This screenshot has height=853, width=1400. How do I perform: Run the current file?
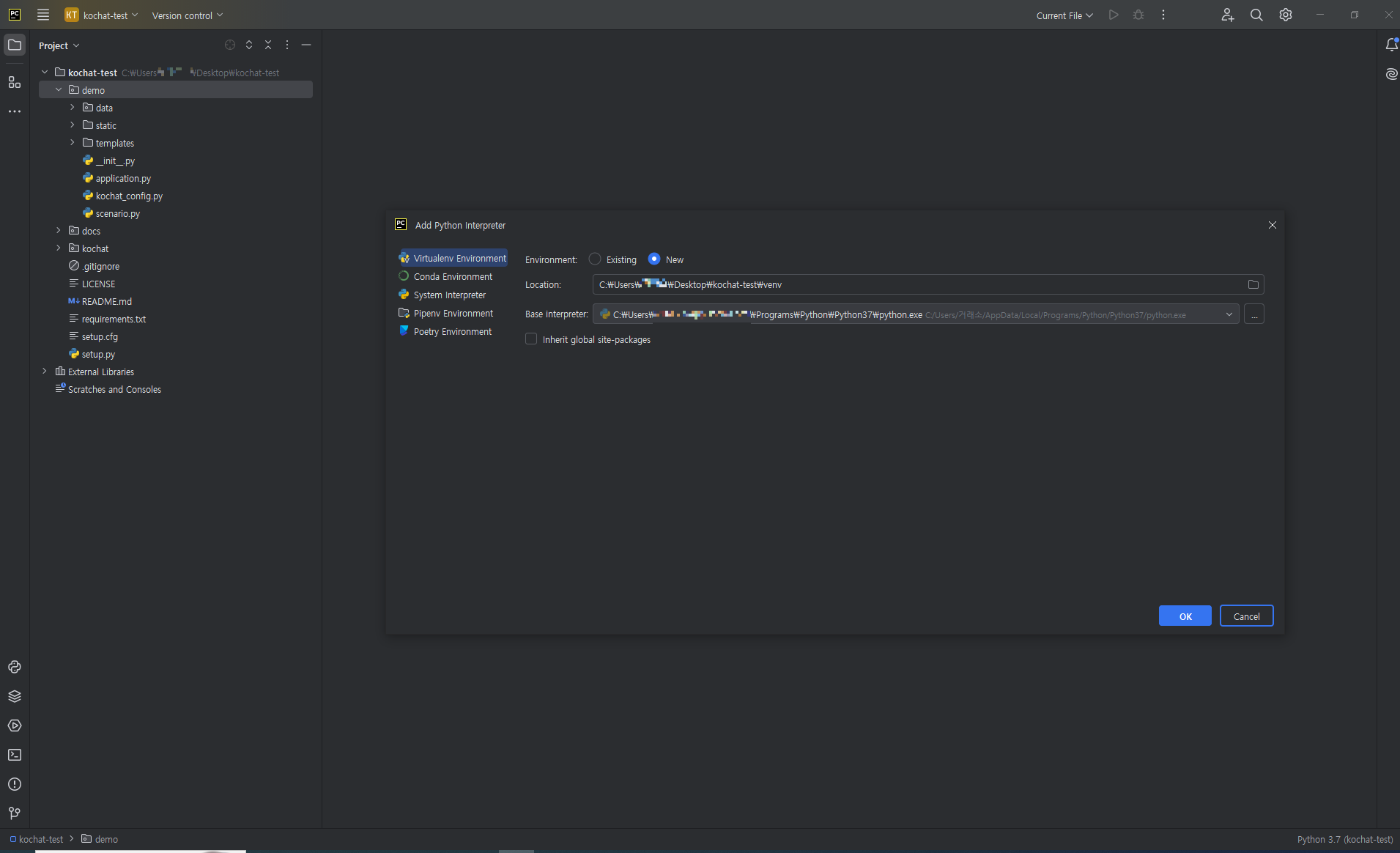1114,15
